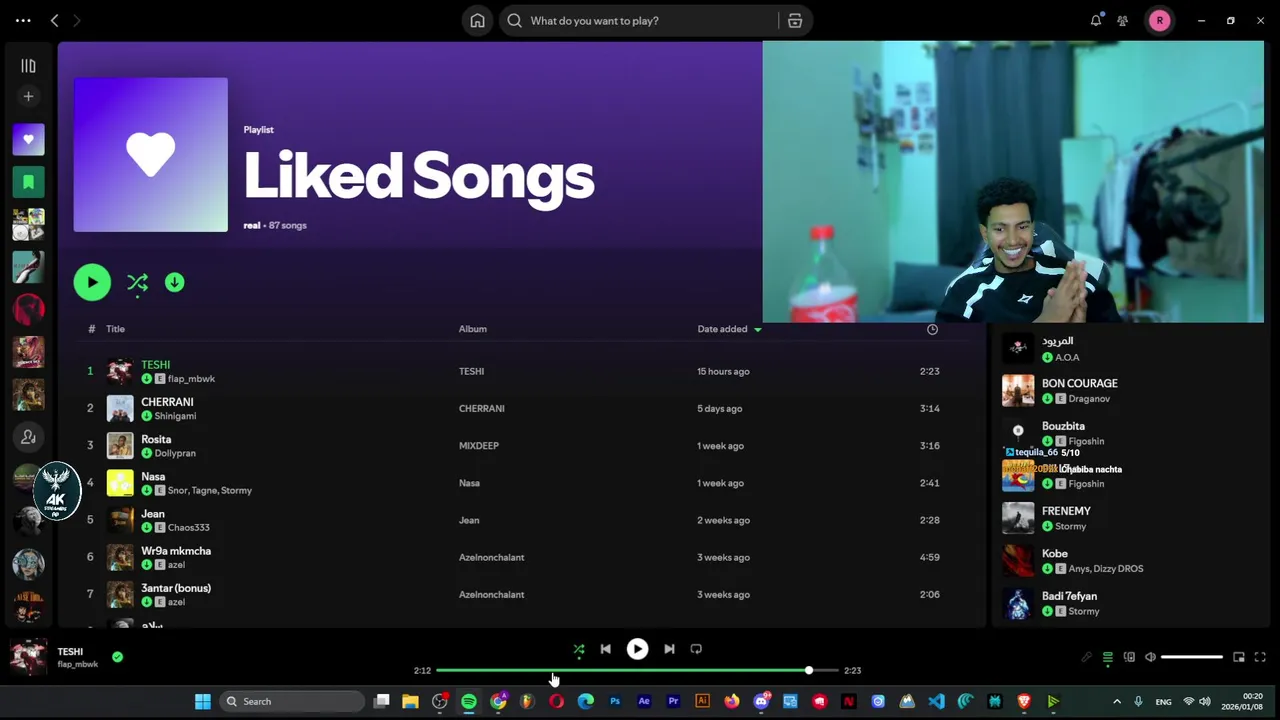Click the Windows taskbar Search box
1280x720 pixels.
tap(291, 701)
